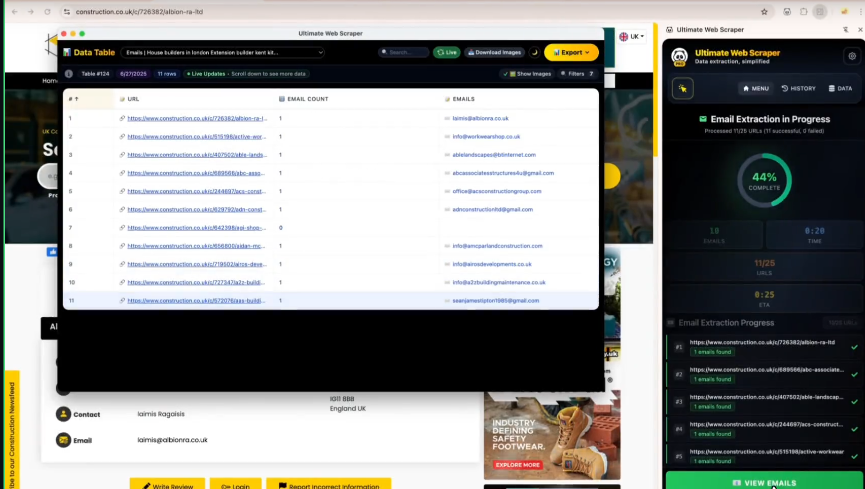
Task: Select progress item #3 able-landscap
Action: [x=763, y=401]
